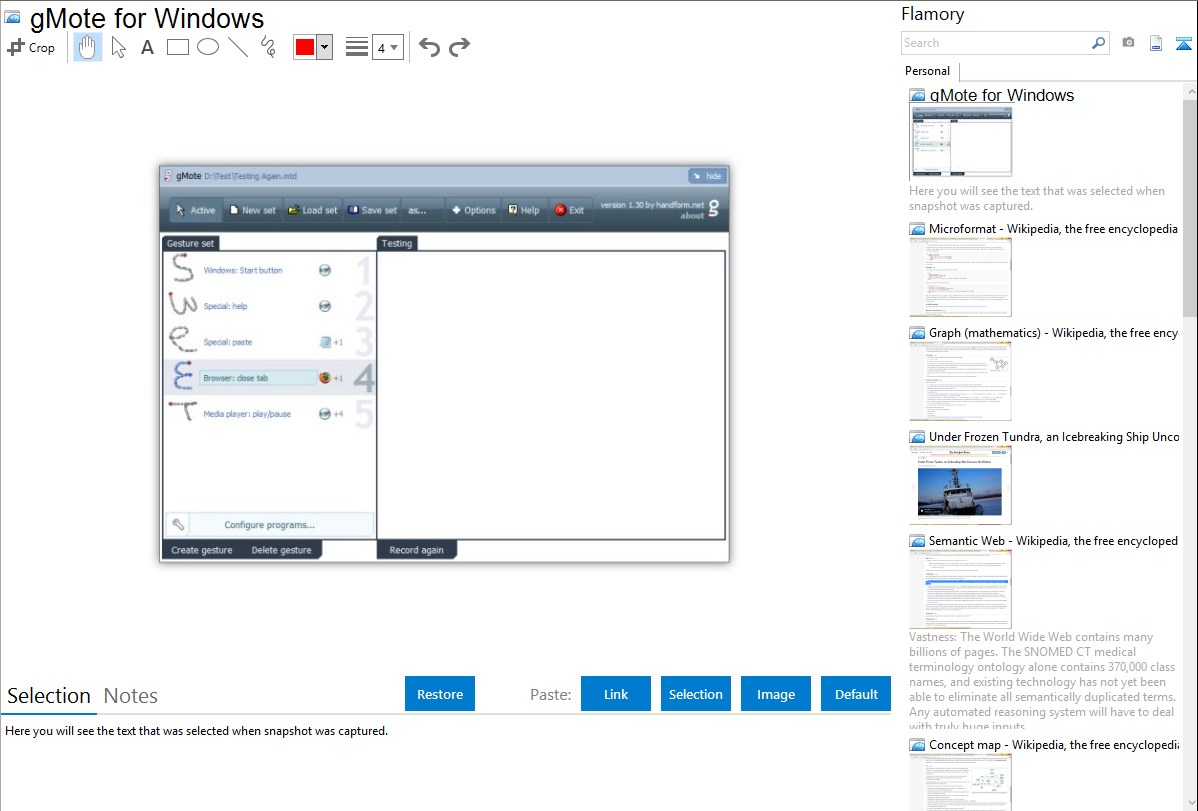Click New set in gMote
This screenshot has width=1198, height=811.
click(253, 210)
